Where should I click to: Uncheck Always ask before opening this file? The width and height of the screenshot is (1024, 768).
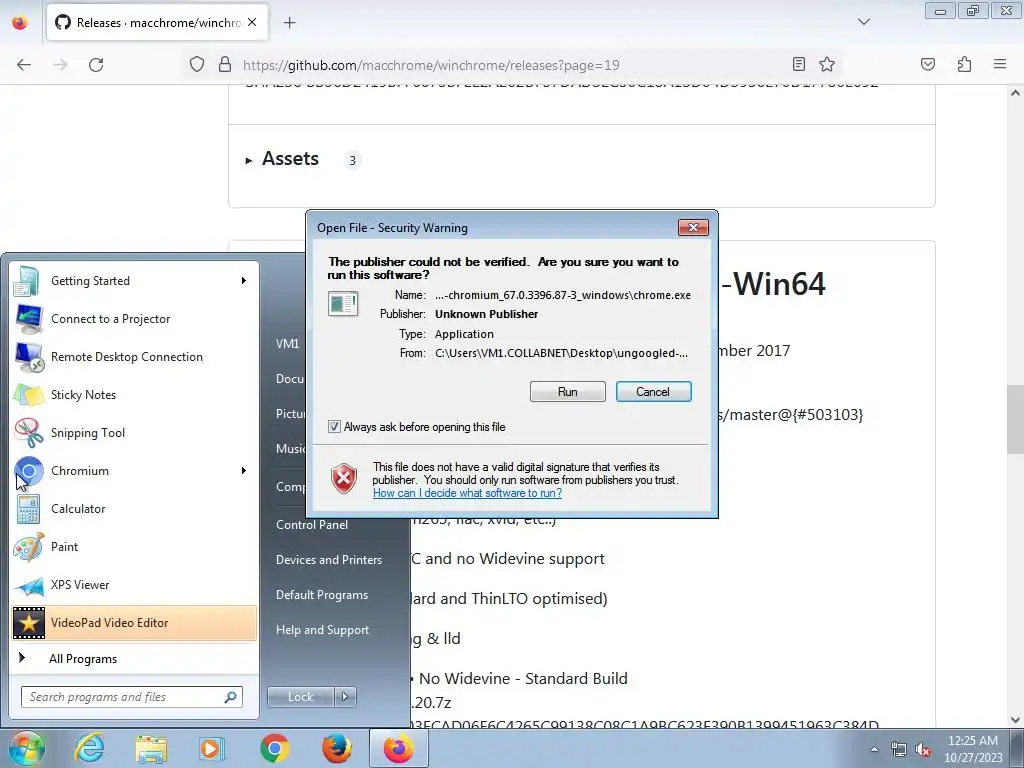334,427
